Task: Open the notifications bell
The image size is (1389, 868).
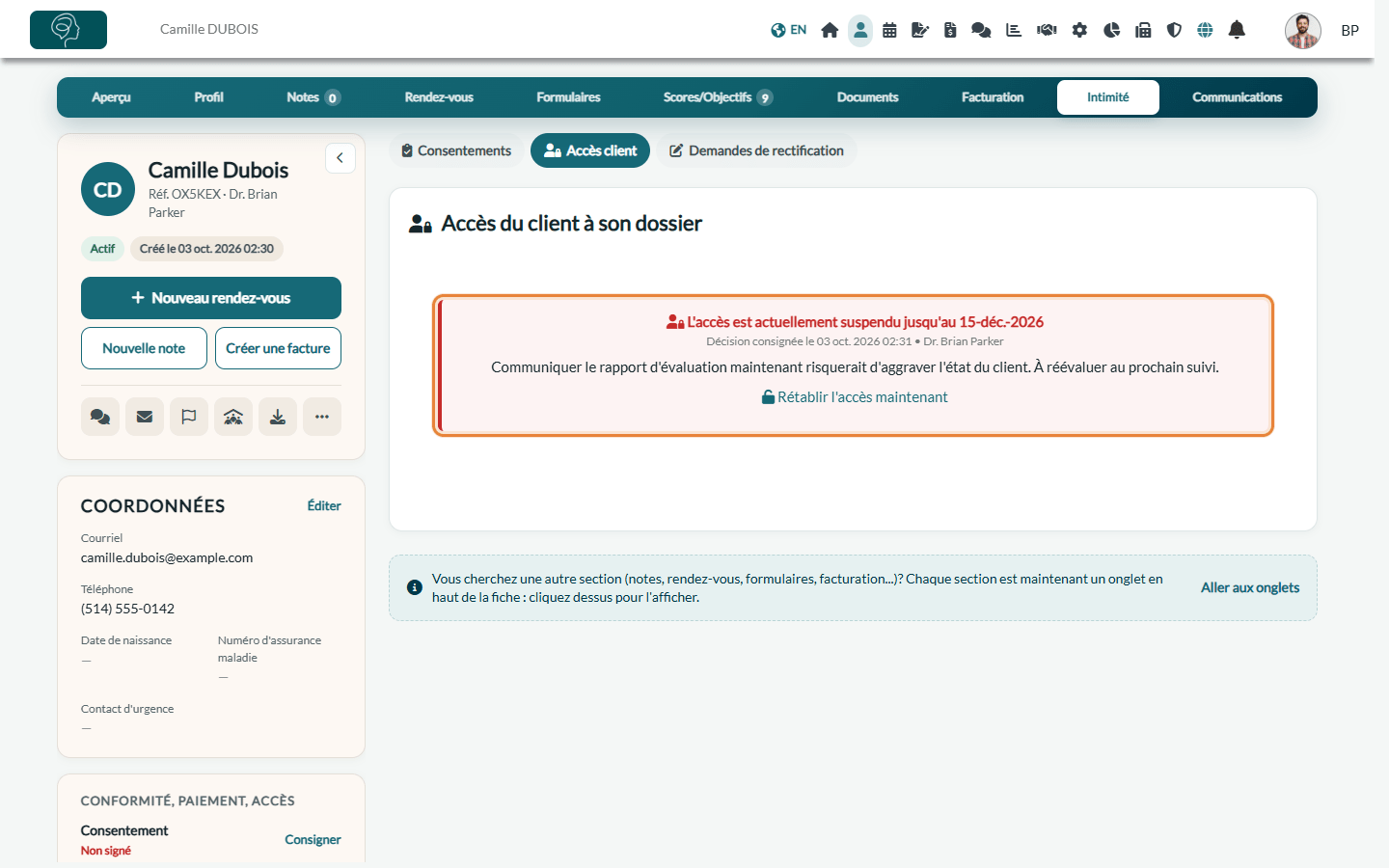Action: point(1237,30)
